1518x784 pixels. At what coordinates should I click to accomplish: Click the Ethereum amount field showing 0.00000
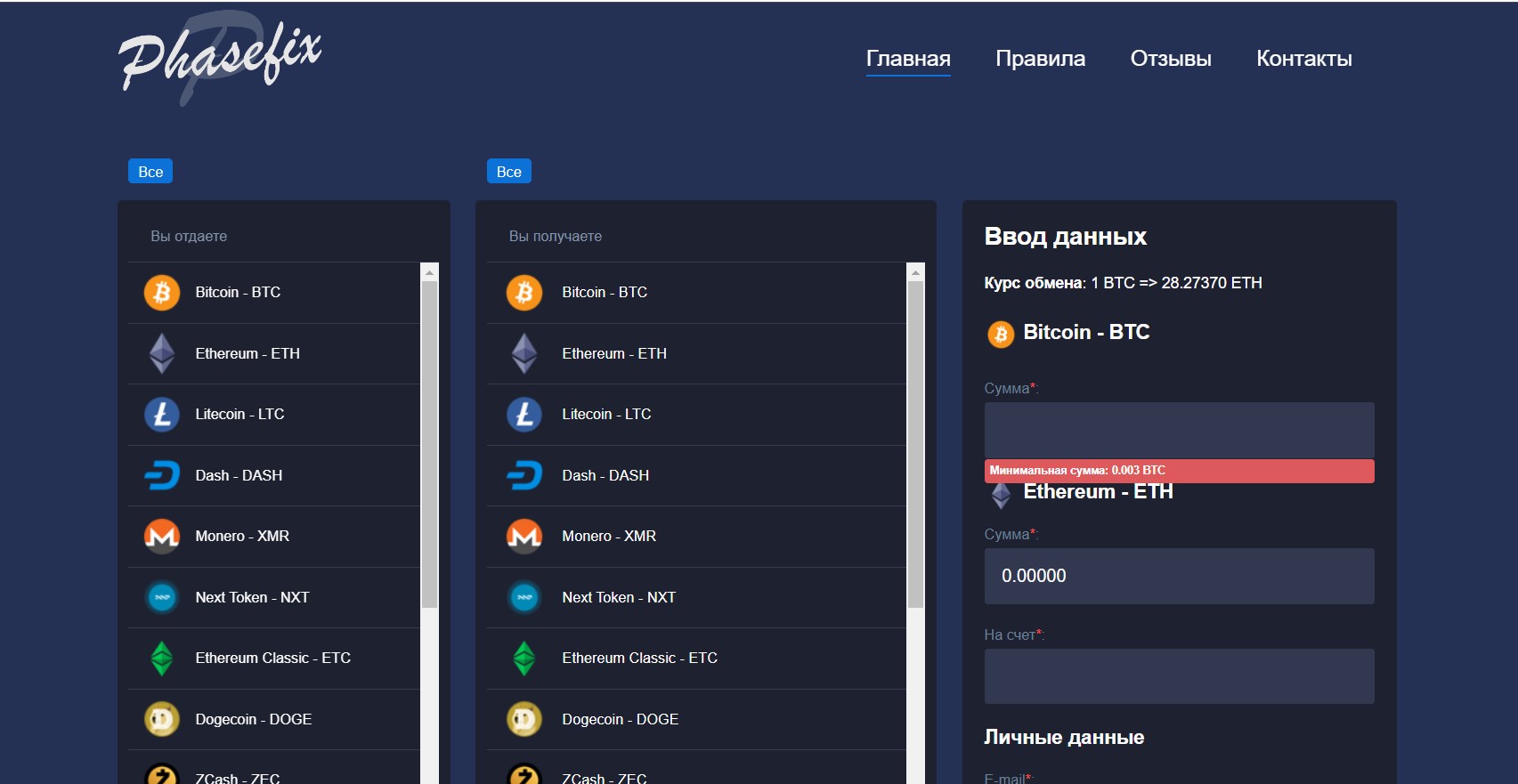coord(1179,576)
